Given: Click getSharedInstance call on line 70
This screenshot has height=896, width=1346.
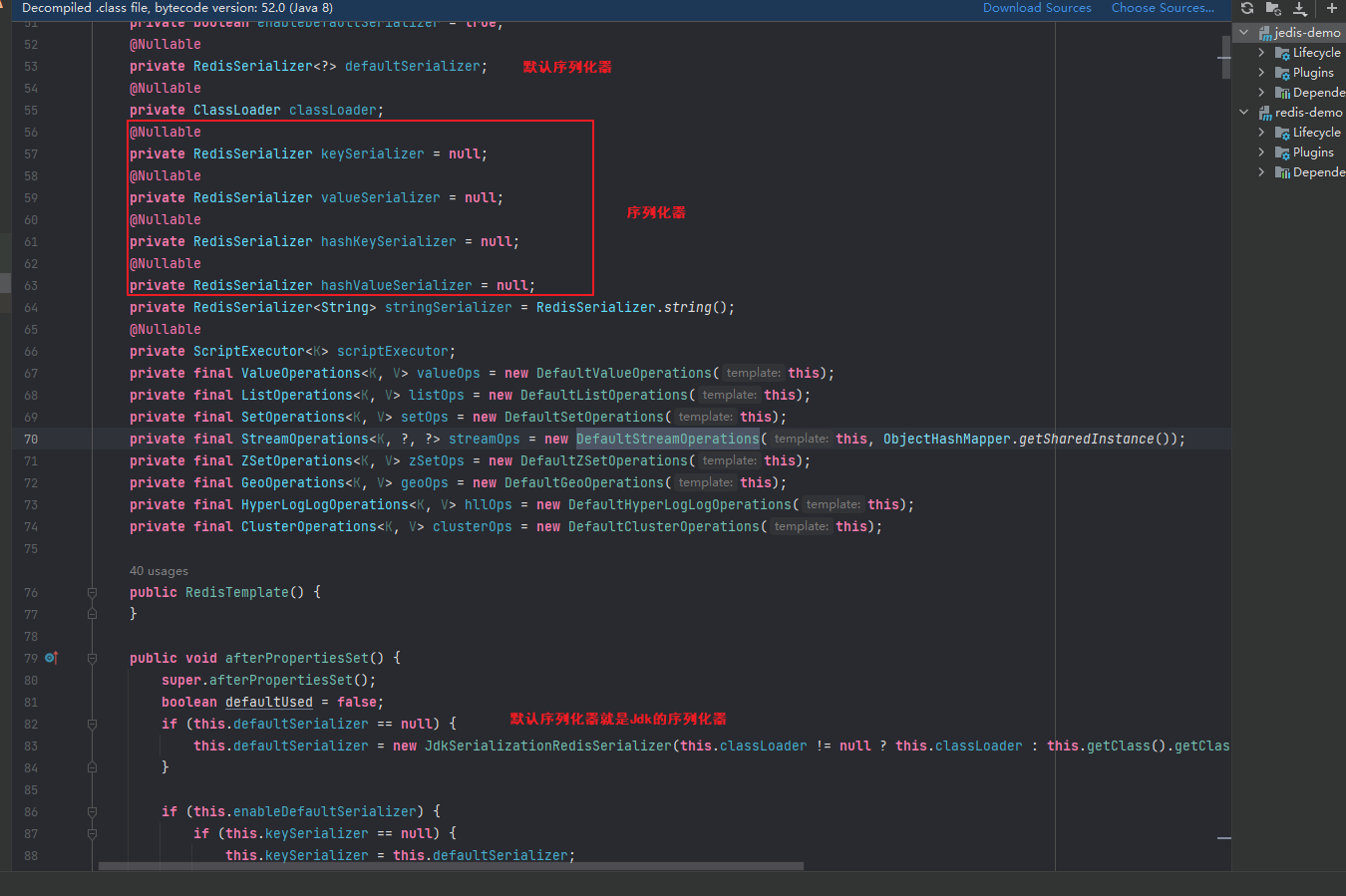Looking at the screenshot, I should pyautogui.click(x=1087, y=439).
